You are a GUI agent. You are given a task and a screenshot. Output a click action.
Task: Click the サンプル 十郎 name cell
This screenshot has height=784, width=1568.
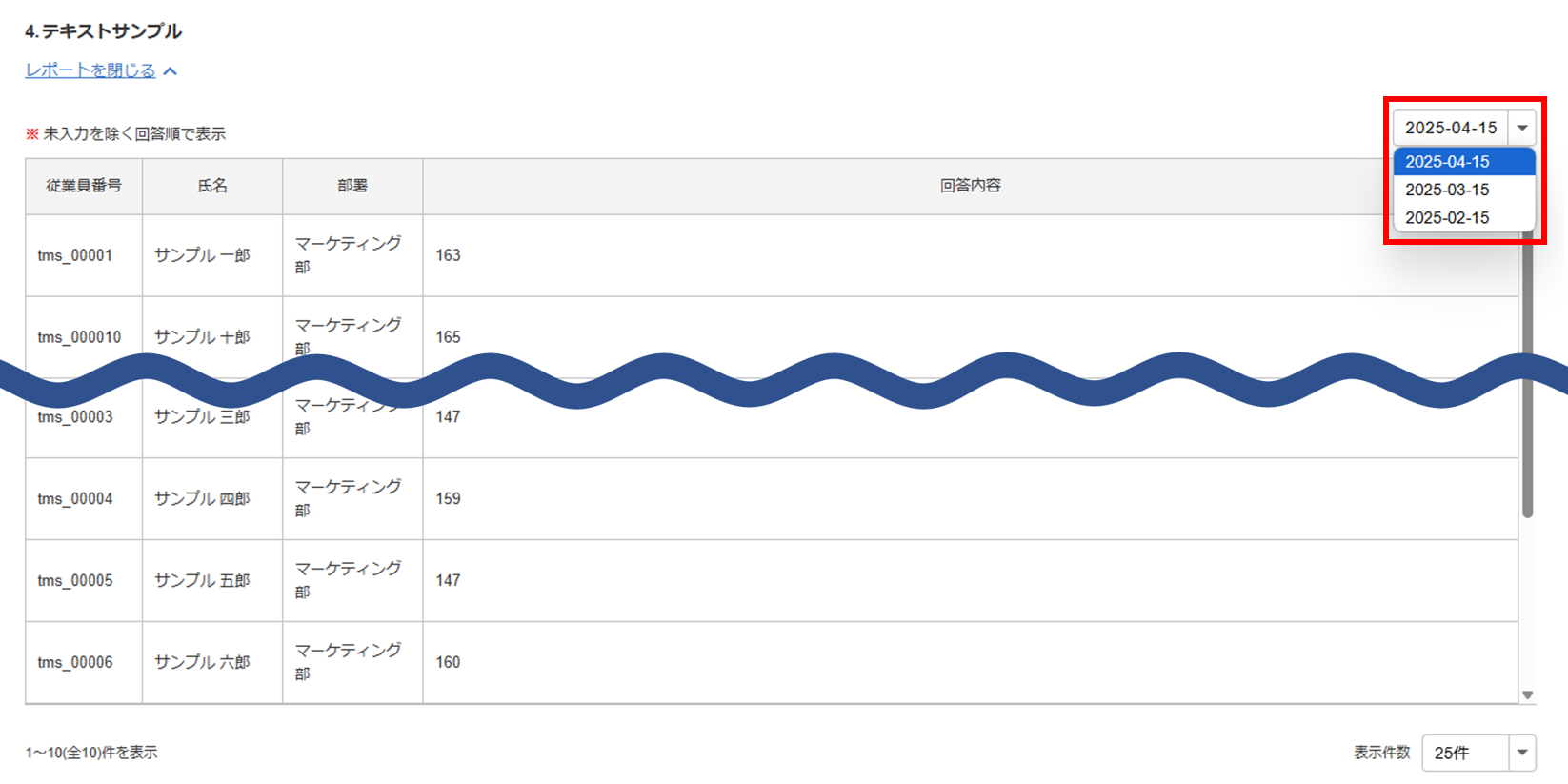point(202,337)
